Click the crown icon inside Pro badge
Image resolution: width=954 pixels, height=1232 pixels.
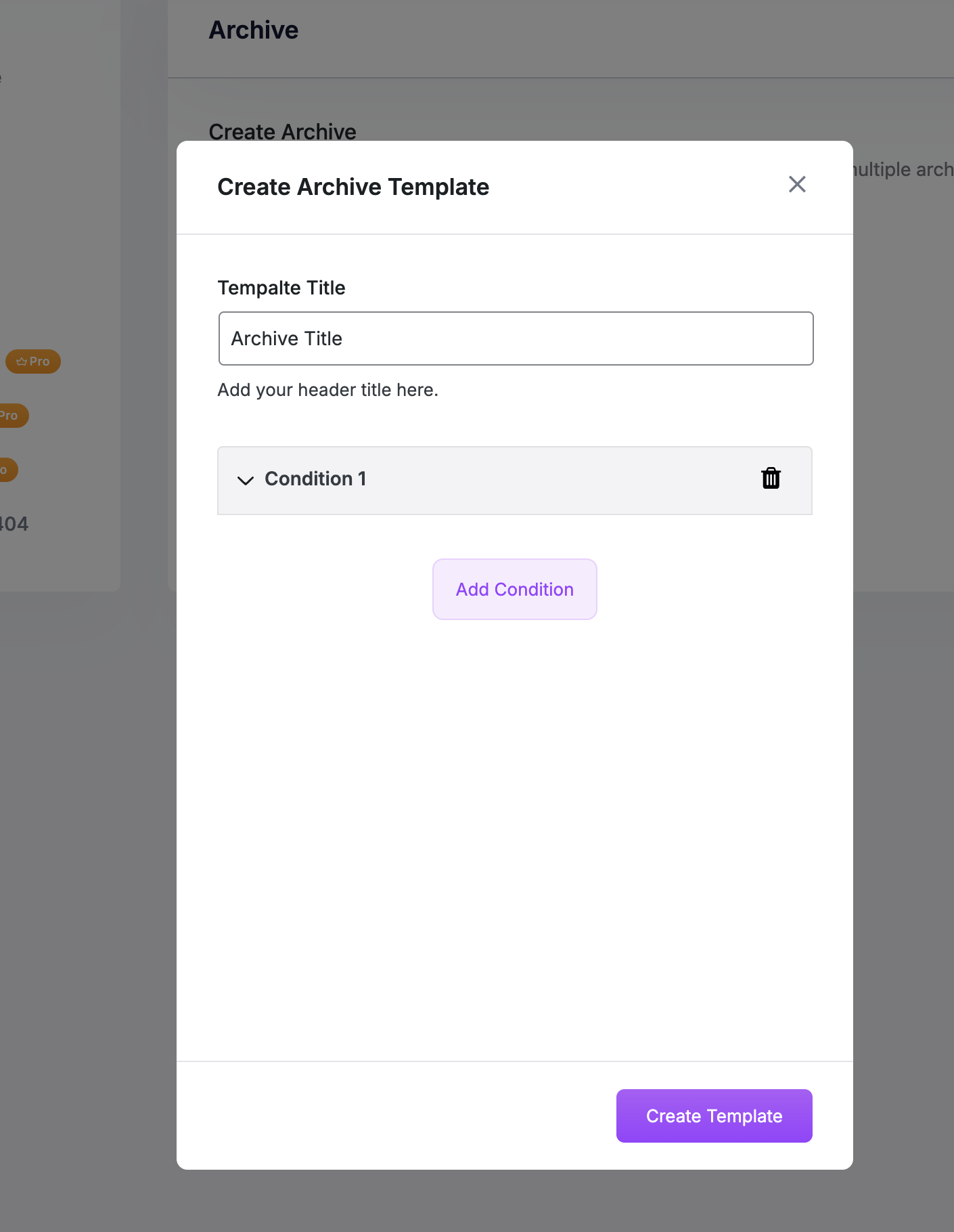(x=22, y=361)
